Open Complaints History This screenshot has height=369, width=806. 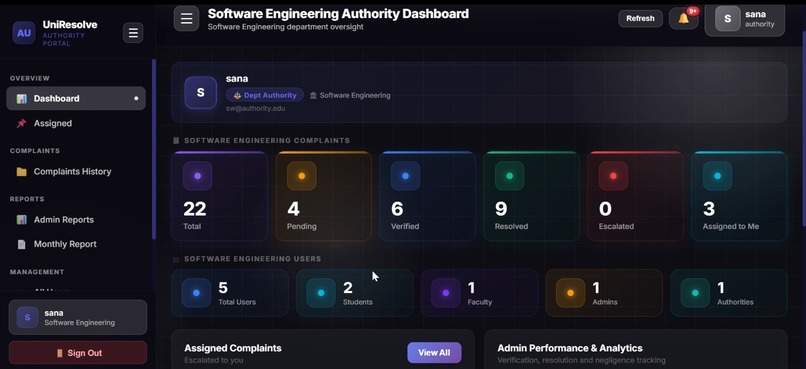76,172
